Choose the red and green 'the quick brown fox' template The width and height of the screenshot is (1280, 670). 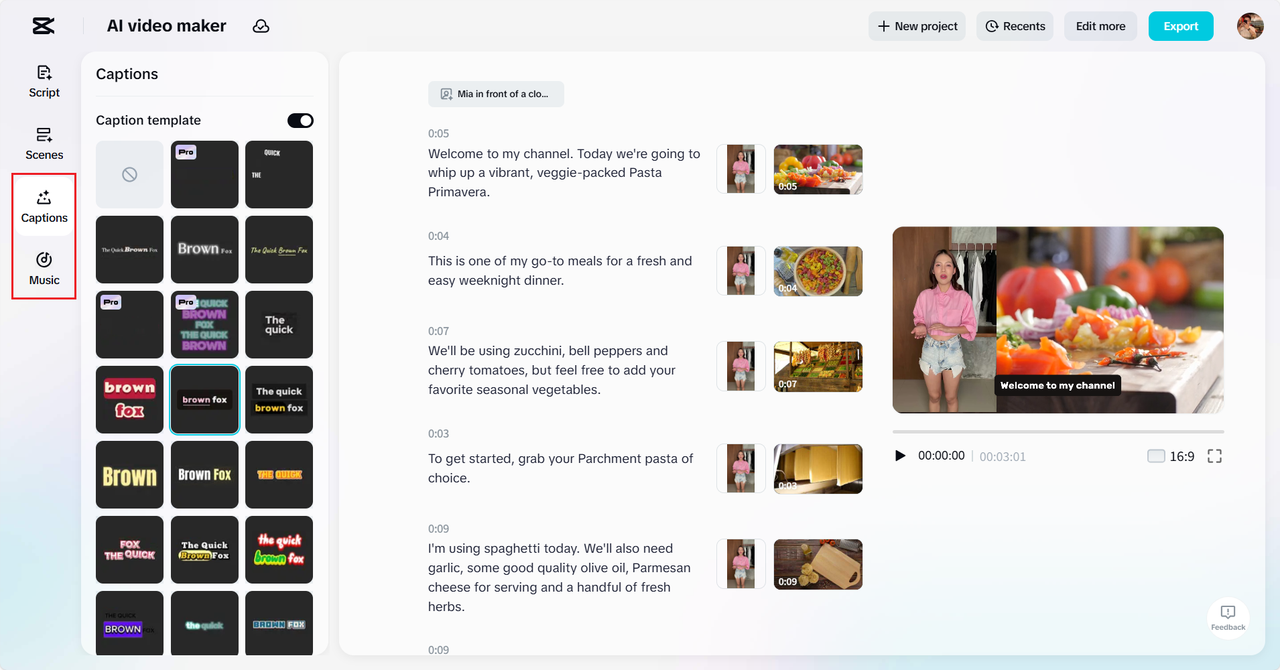(x=279, y=550)
